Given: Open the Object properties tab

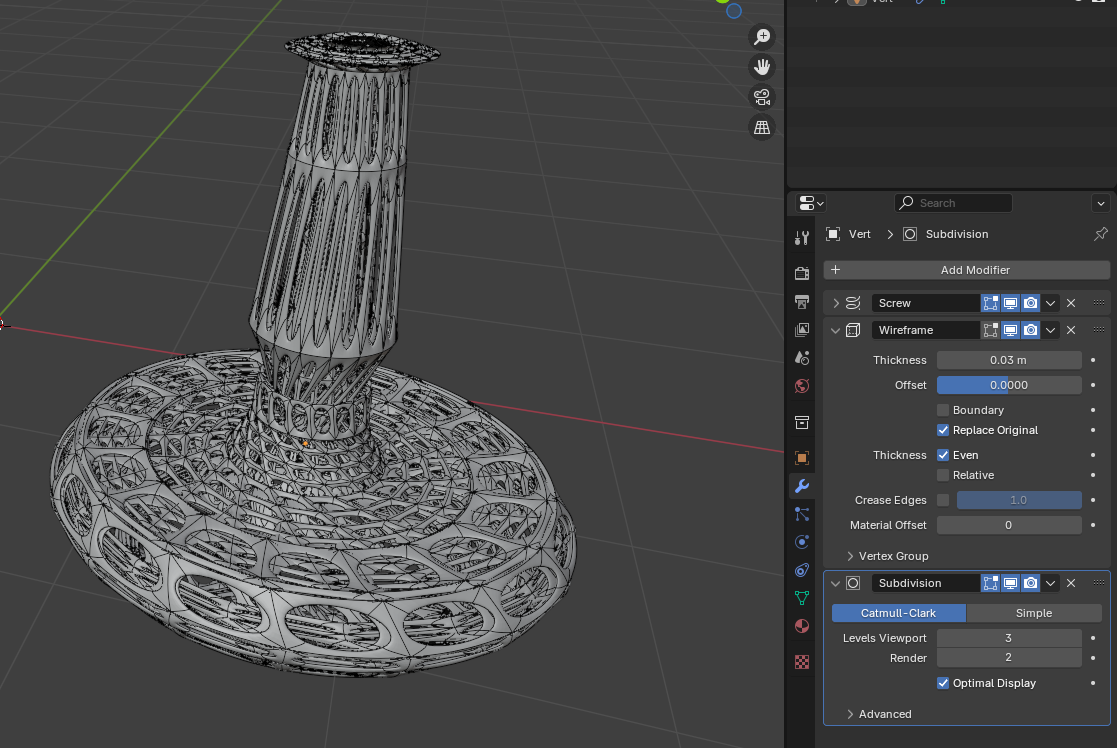Looking at the screenshot, I should coord(802,458).
